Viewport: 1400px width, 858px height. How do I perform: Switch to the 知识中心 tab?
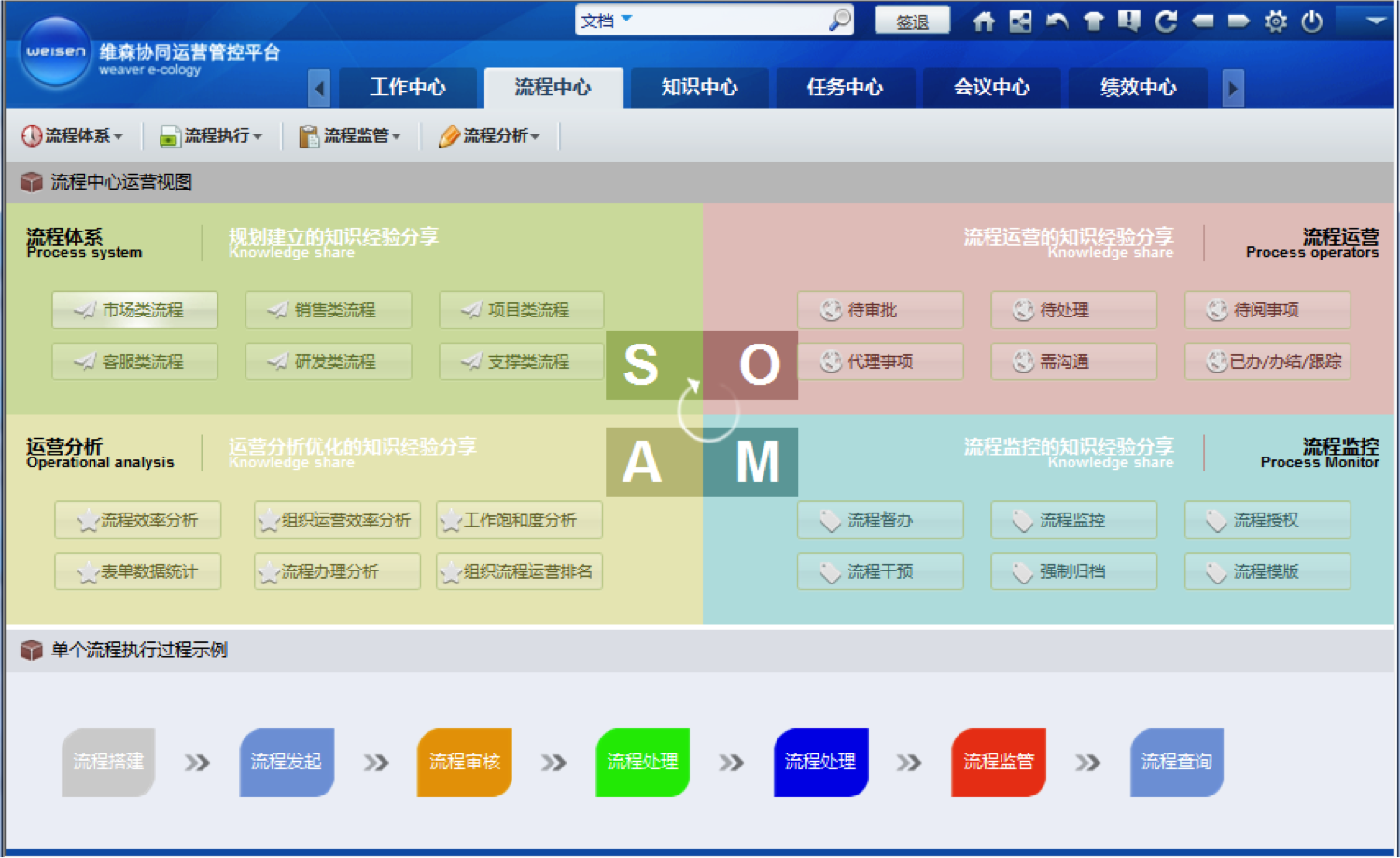coord(699,88)
